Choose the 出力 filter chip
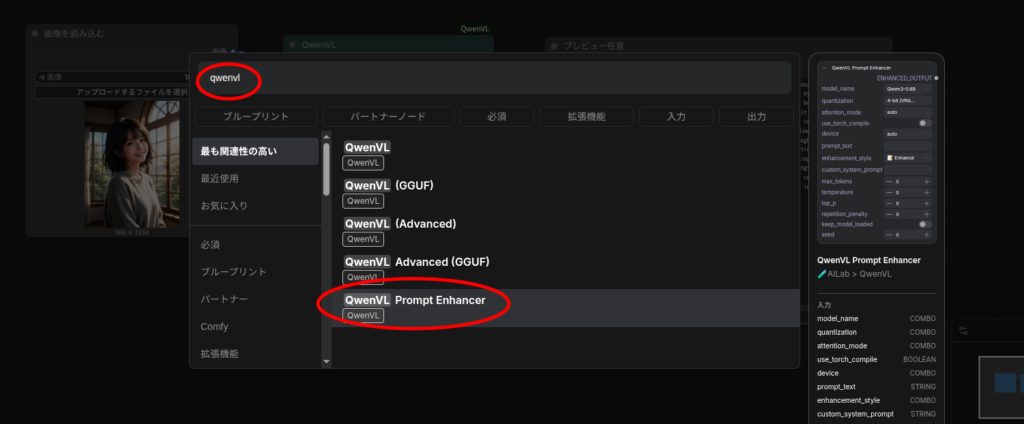This screenshot has height=424, width=1024. click(756, 117)
